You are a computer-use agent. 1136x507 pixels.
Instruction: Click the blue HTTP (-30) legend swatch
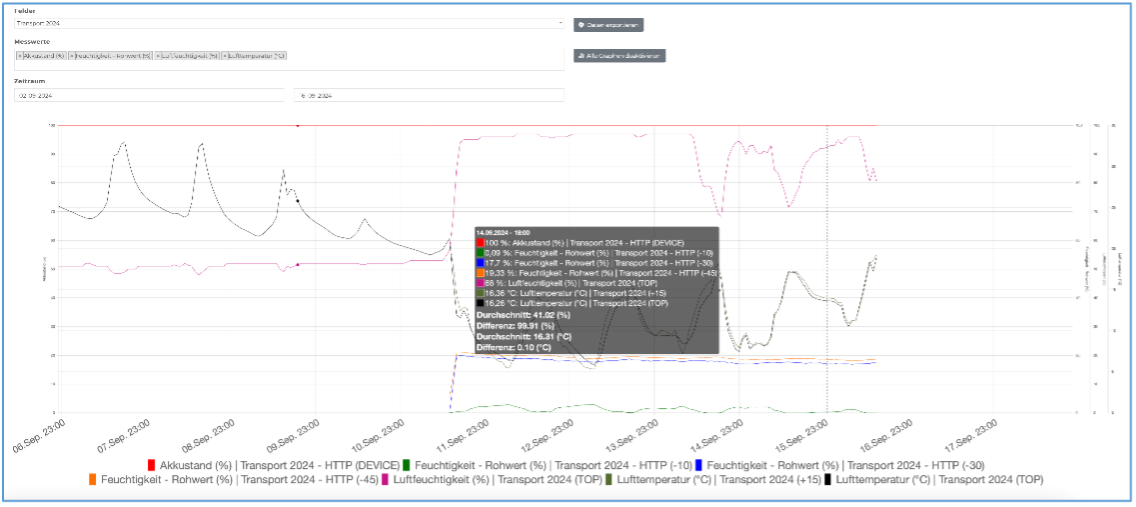point(698,465)
